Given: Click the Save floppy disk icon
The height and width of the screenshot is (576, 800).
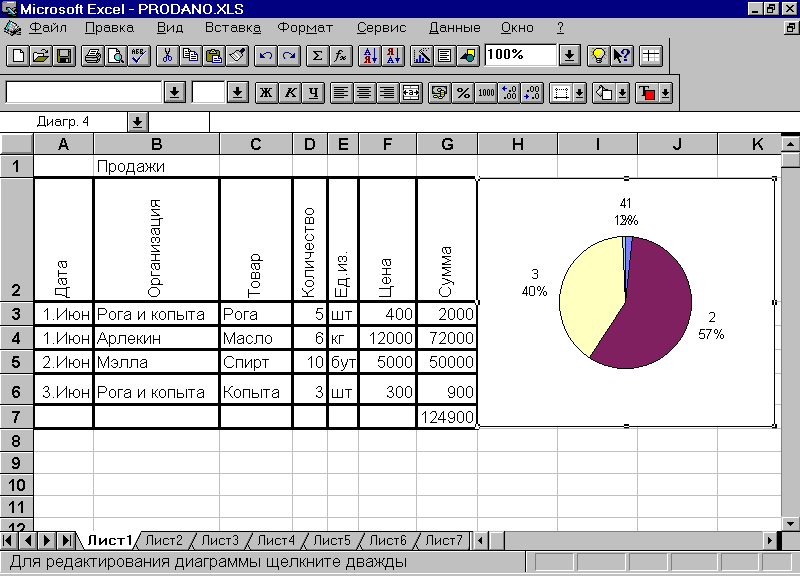Looking at the screenshot, I should [x=63, y=56].
